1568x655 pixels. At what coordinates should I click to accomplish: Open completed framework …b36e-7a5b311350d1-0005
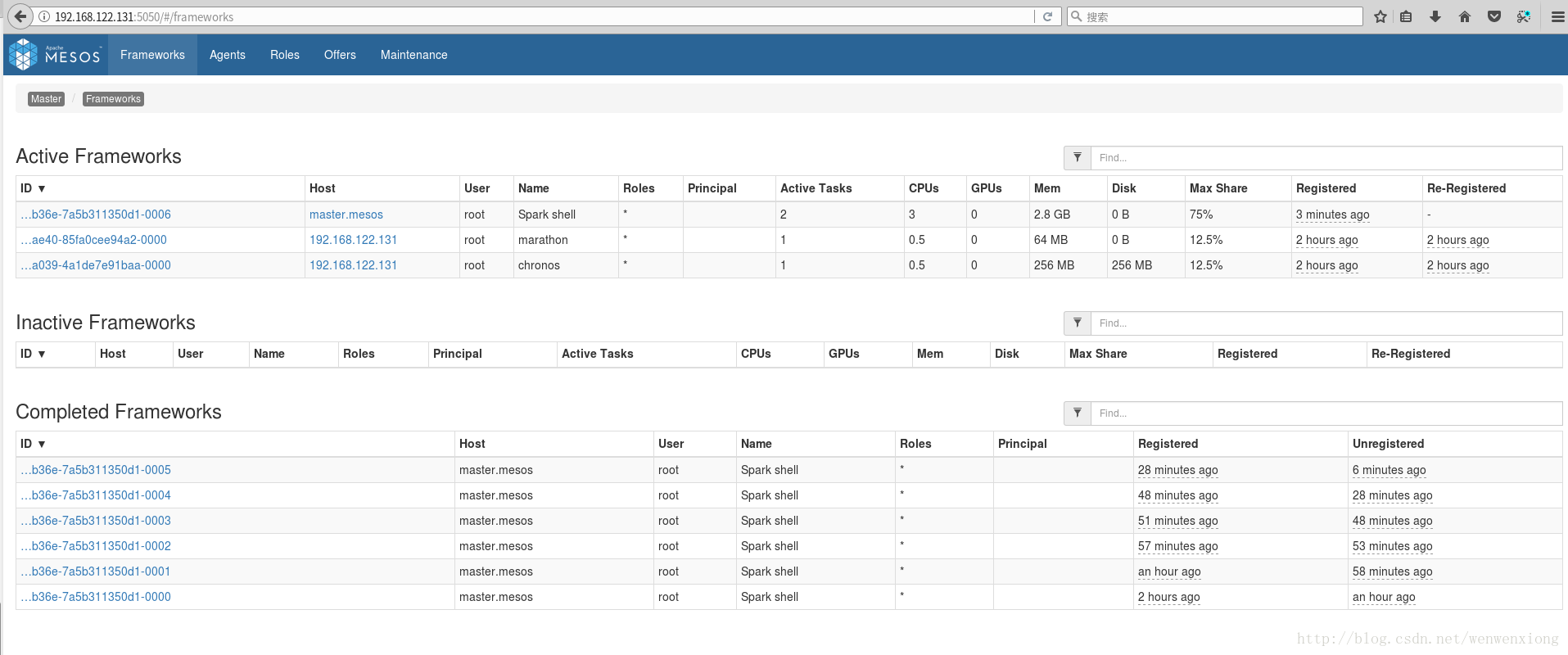click(96, 470)
